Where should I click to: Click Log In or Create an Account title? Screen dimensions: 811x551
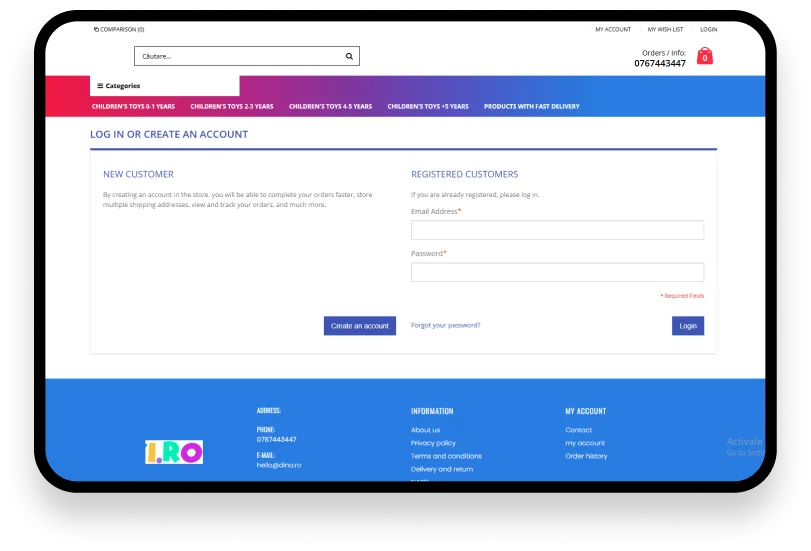point(169,135)
